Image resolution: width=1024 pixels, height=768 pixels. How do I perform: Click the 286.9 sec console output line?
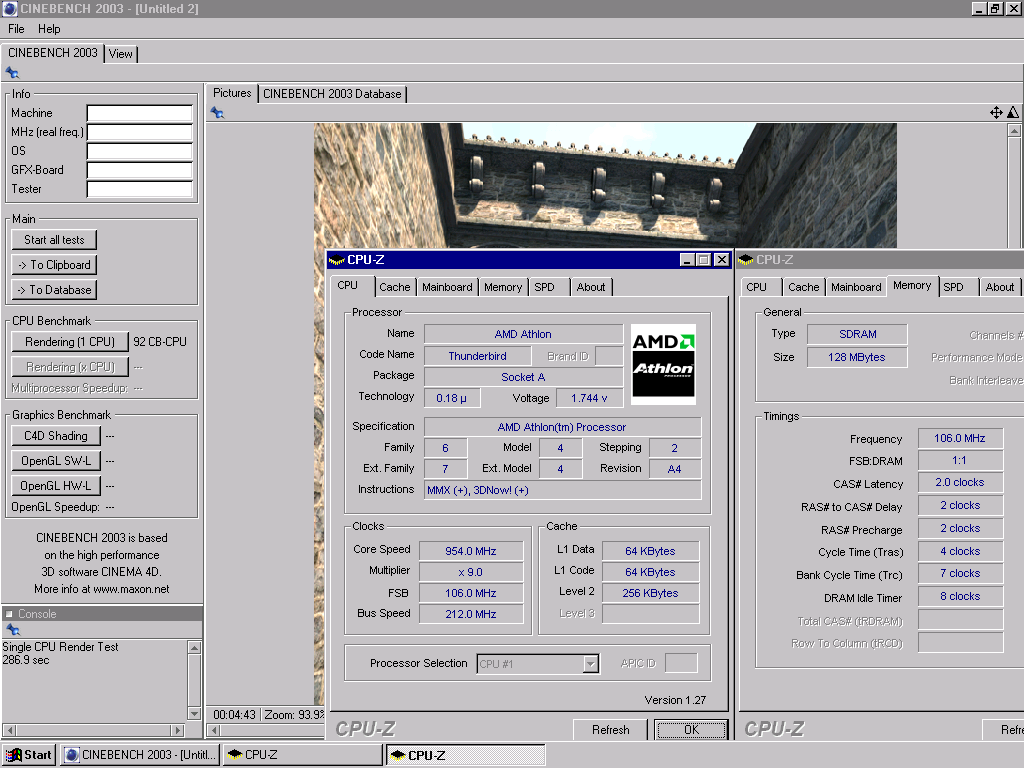click(x=25, y=660)
